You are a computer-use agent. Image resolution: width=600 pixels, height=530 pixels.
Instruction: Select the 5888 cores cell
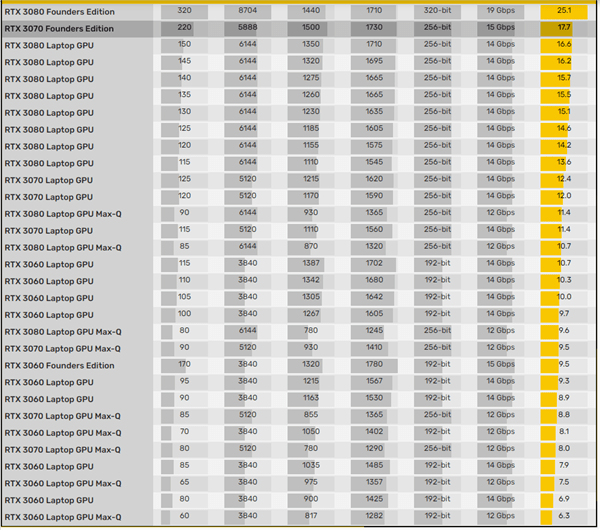click(x=247, y=29)
